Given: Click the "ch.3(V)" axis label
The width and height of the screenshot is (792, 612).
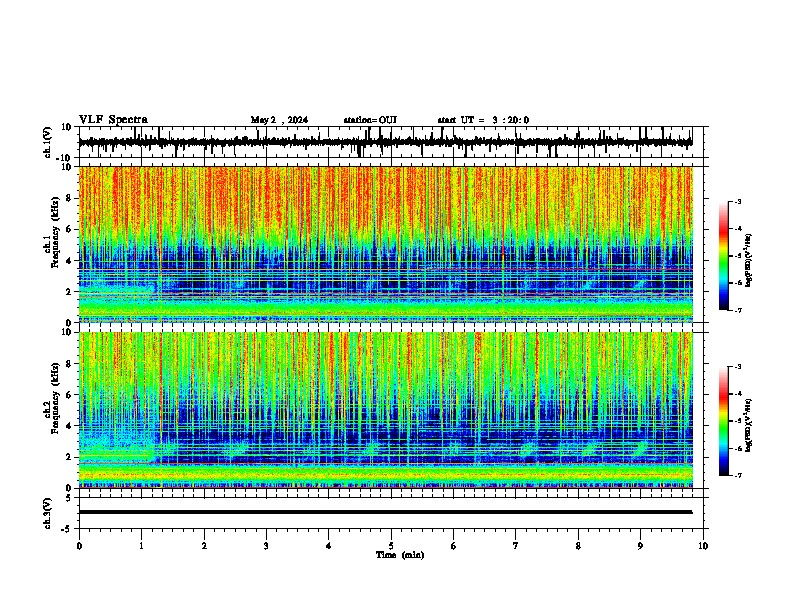Looking at the screenshot, I should 48,513.
